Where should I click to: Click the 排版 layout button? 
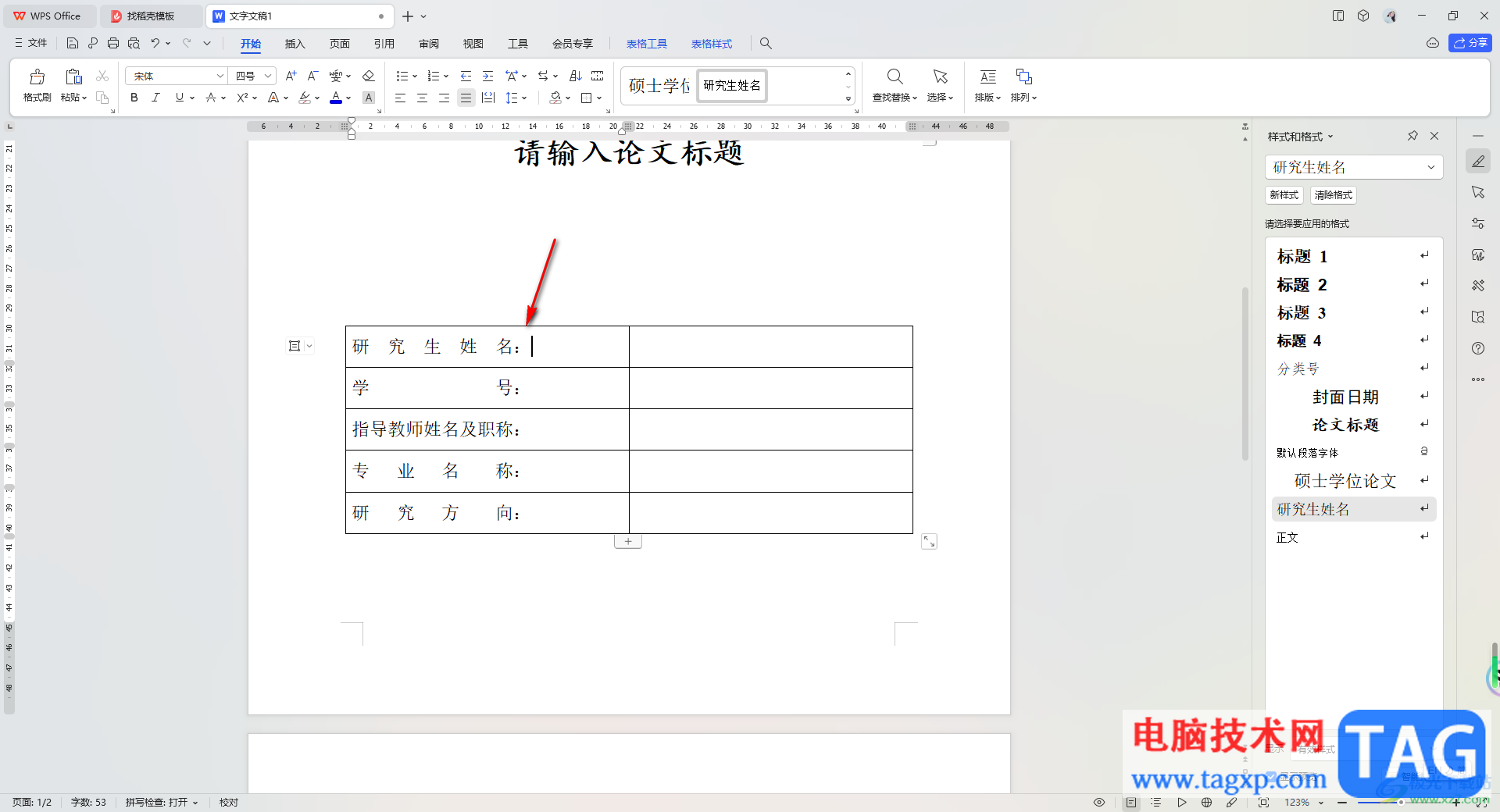(x=987, y=85)
